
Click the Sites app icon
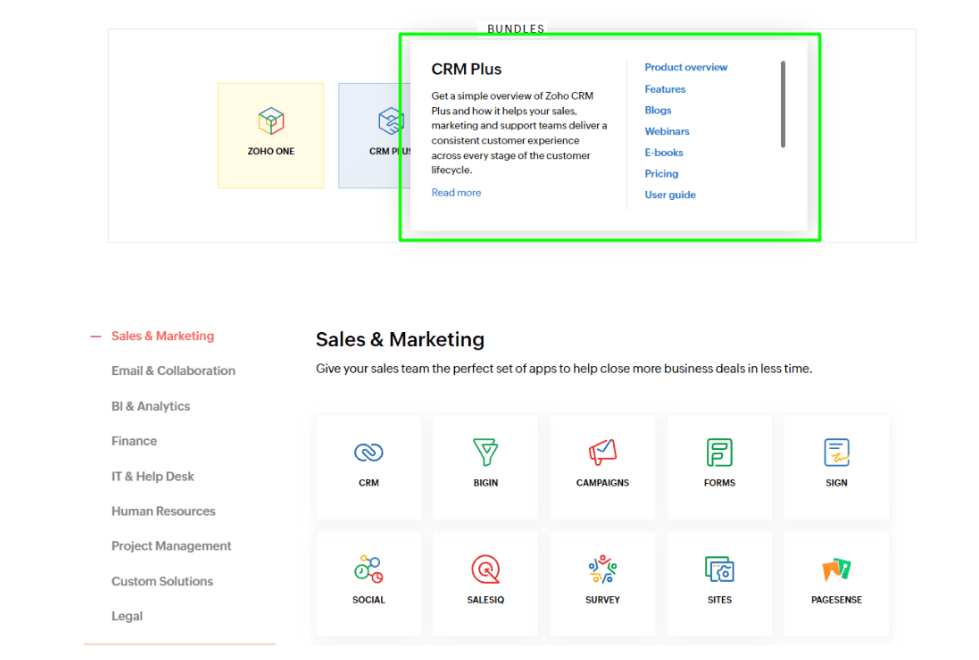[x=719, y=569]
